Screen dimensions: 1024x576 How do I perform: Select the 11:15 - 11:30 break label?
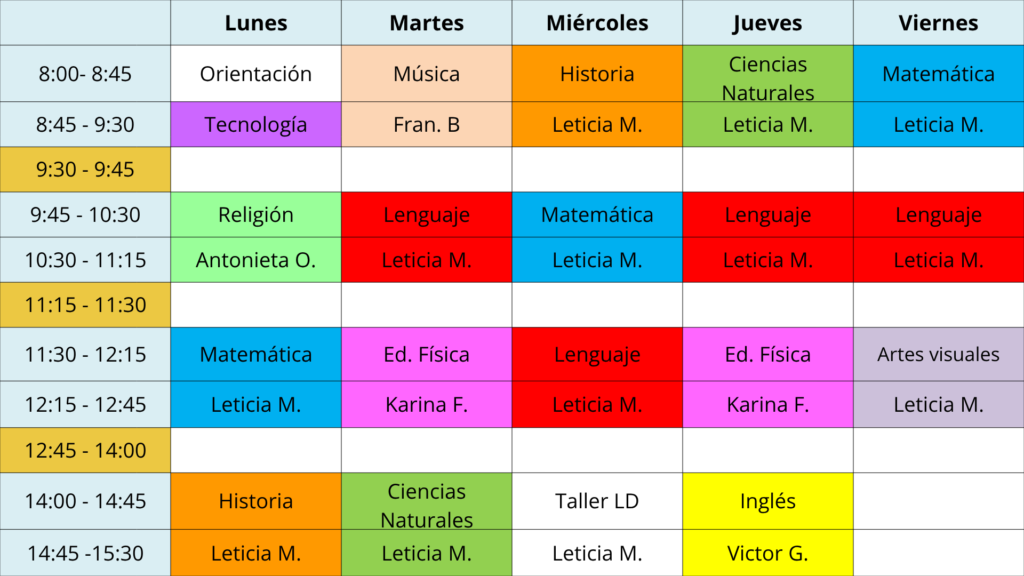85,305
